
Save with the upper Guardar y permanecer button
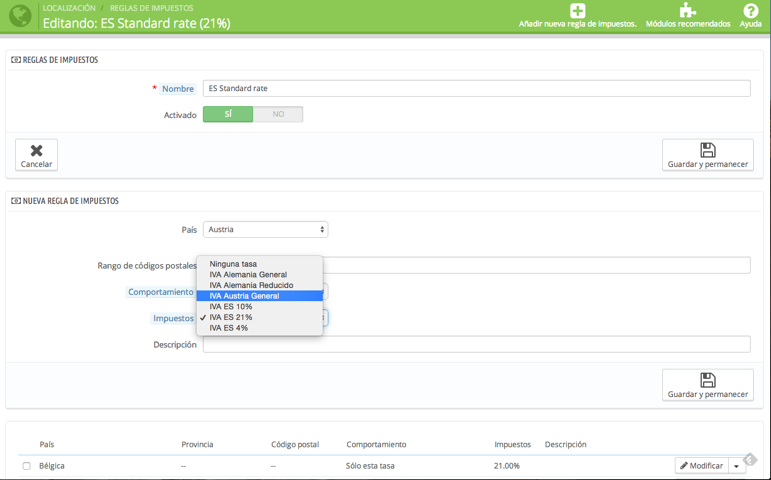(708, 155)
